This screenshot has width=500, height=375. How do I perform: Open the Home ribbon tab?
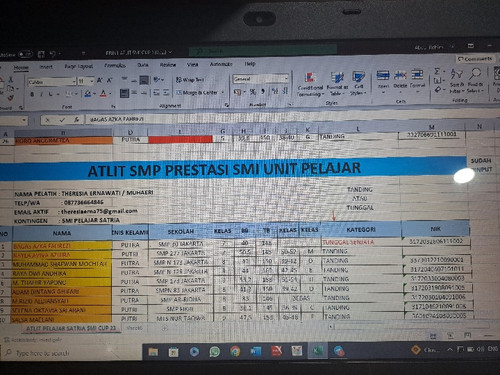[x=21, y=67]
